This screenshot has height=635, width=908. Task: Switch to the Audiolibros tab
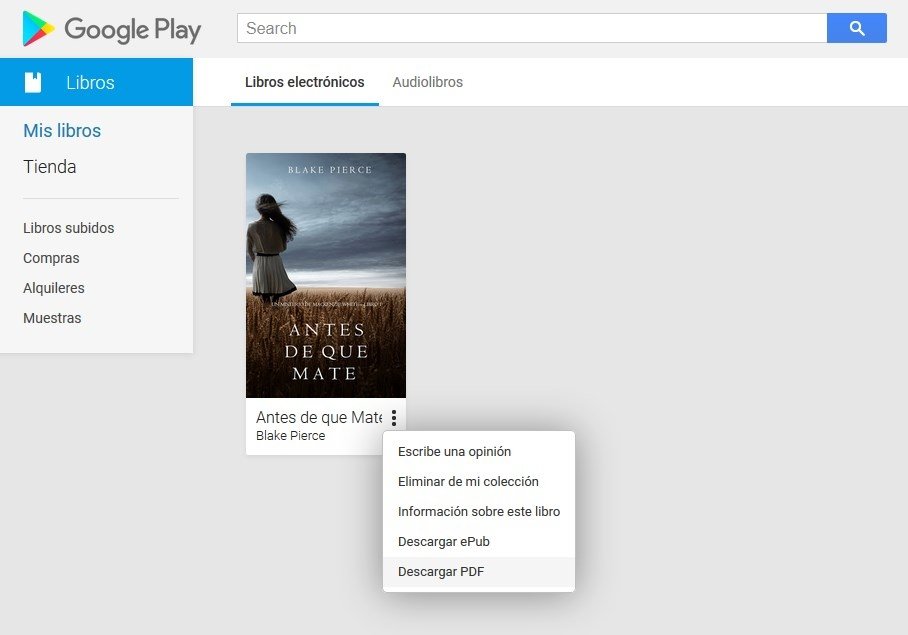[x=427, y=82]
